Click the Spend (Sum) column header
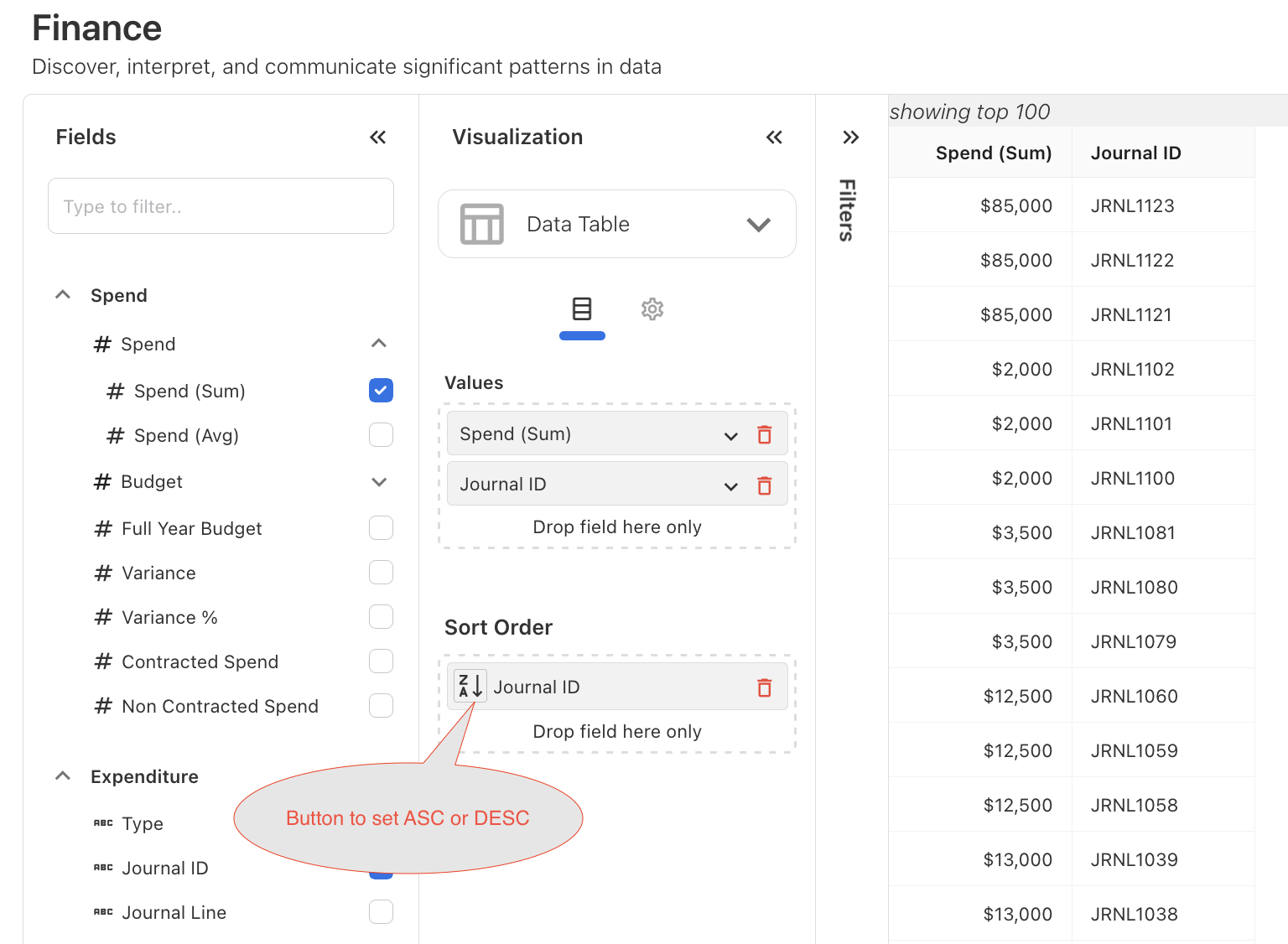1288x944 pixels. [993, 153]
